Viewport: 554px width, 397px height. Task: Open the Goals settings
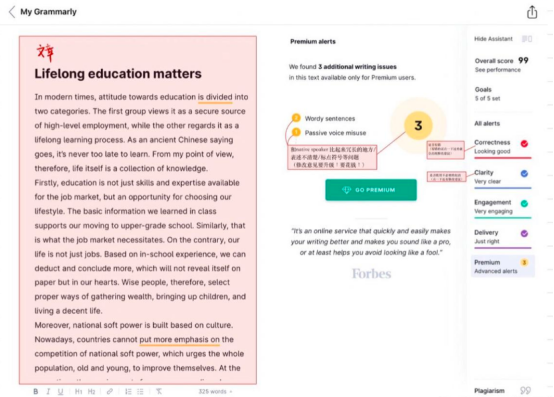(488, 94)
